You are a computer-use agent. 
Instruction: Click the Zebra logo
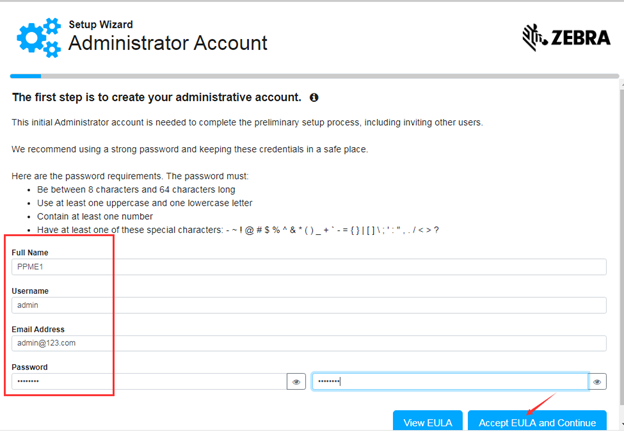pos(566,38)
